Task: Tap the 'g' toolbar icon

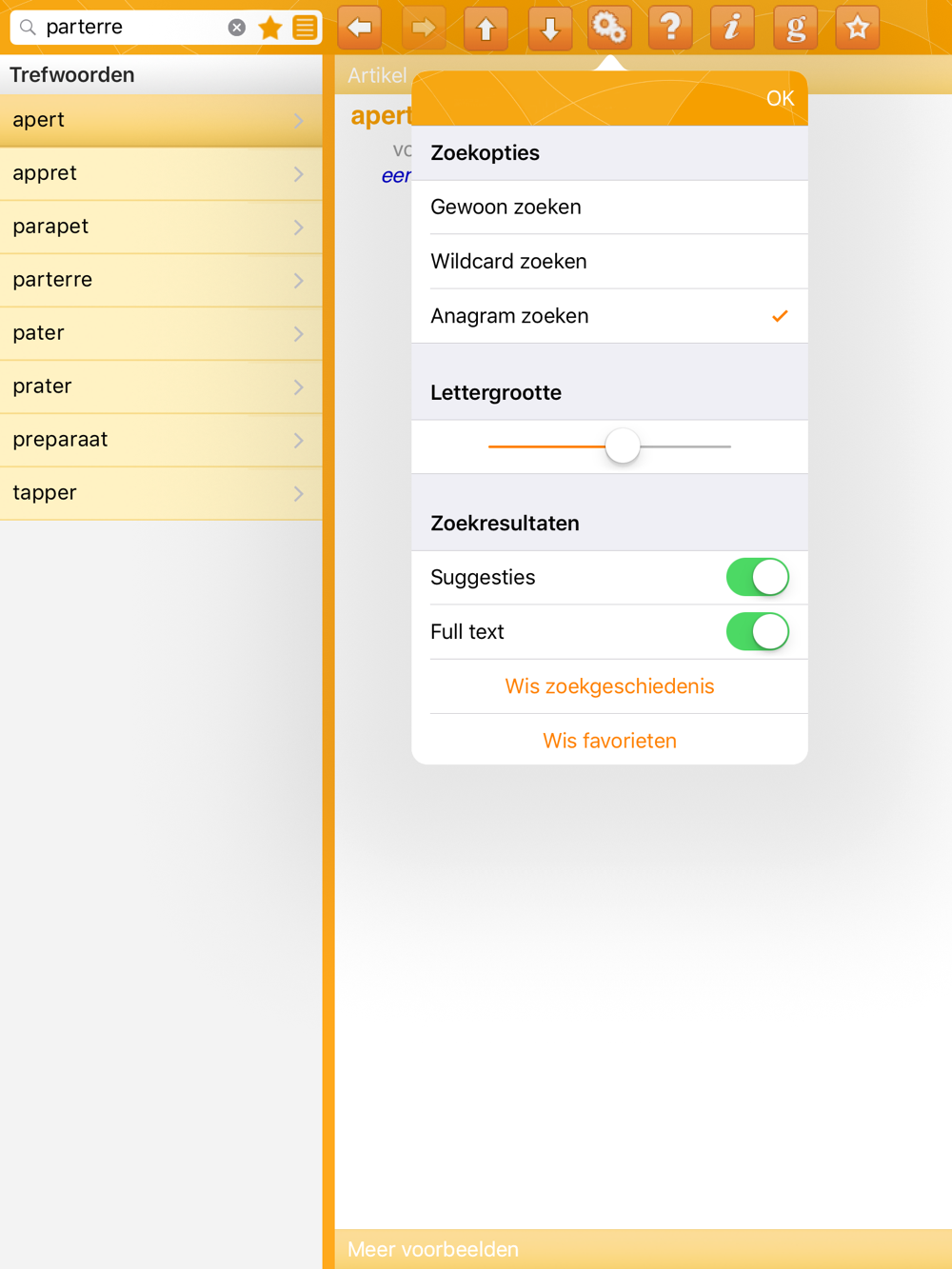Action: pos(796,28)
